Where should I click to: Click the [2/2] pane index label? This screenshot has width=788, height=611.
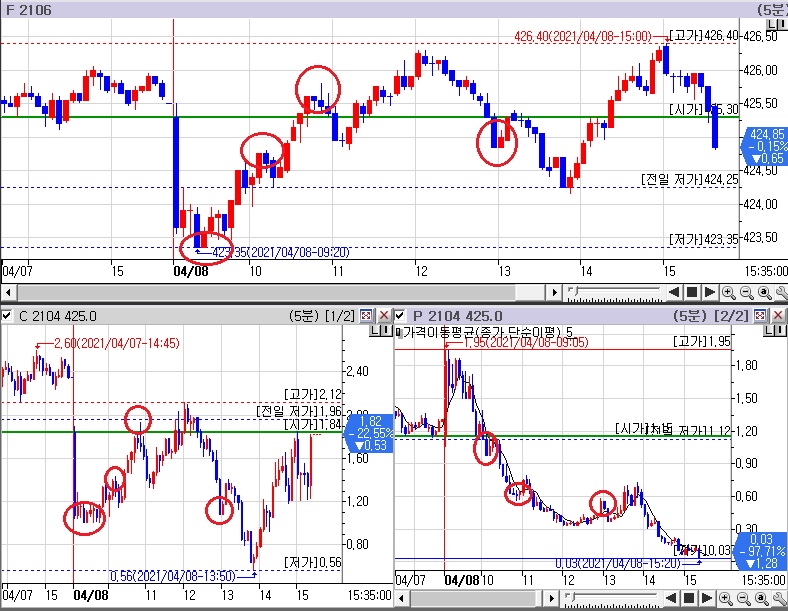(x=733, y=316)
